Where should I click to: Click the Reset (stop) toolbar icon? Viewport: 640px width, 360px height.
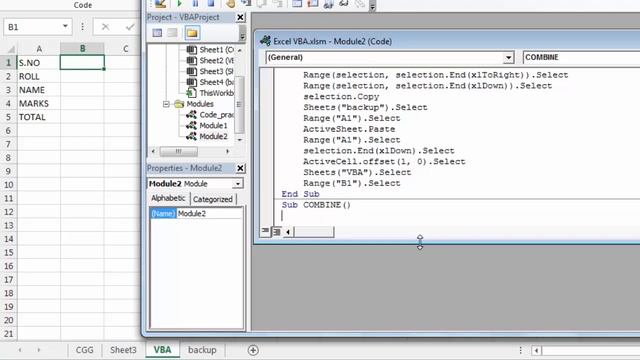tap(211, 4)
